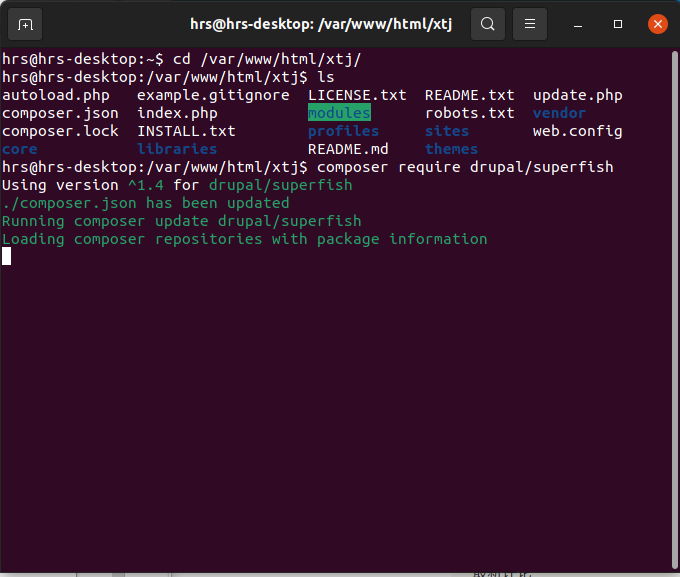
Task: Click the composer.json file name
Action: click(x=60, y=114)
